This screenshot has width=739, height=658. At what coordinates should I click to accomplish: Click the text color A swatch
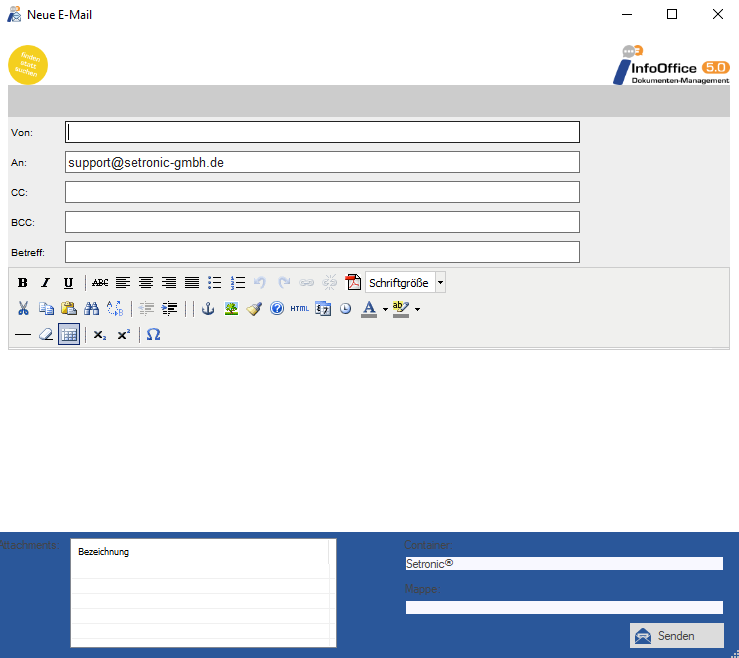tap(369, 309)
